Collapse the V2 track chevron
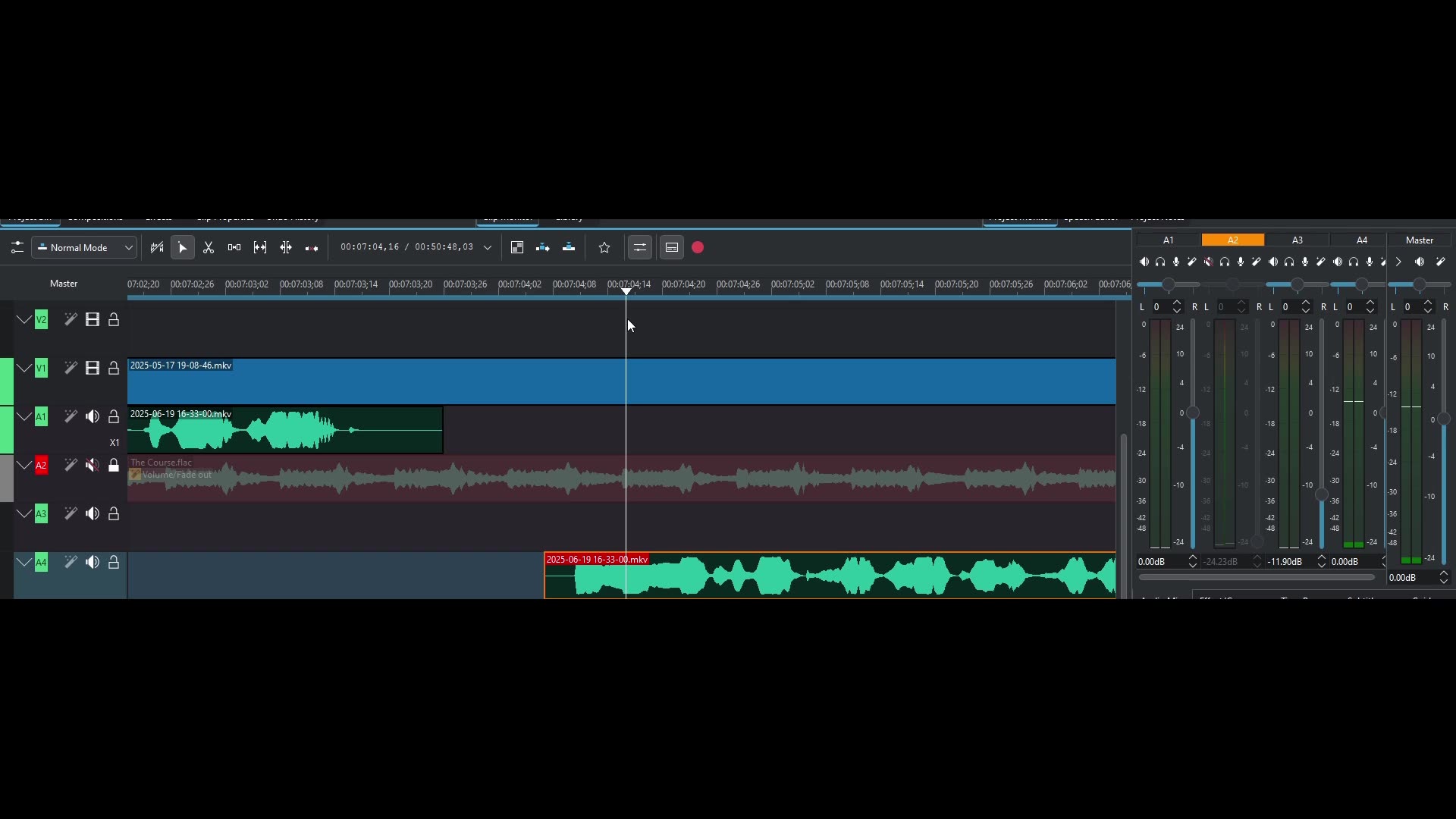This screenshot has width=1456, height=819. 24,320
